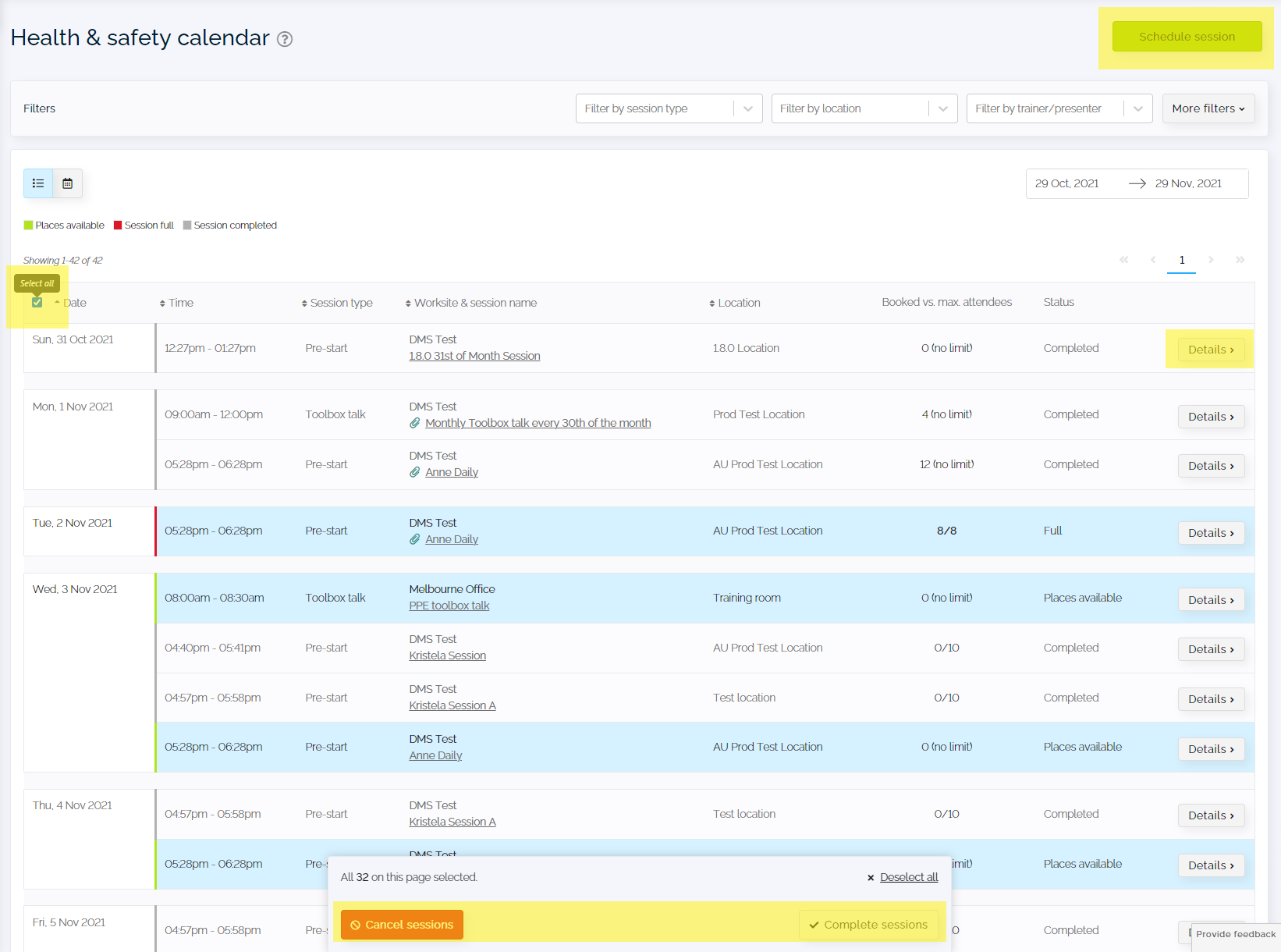
Task: Jump to last page double chevron
Action: click(1240, 260)
